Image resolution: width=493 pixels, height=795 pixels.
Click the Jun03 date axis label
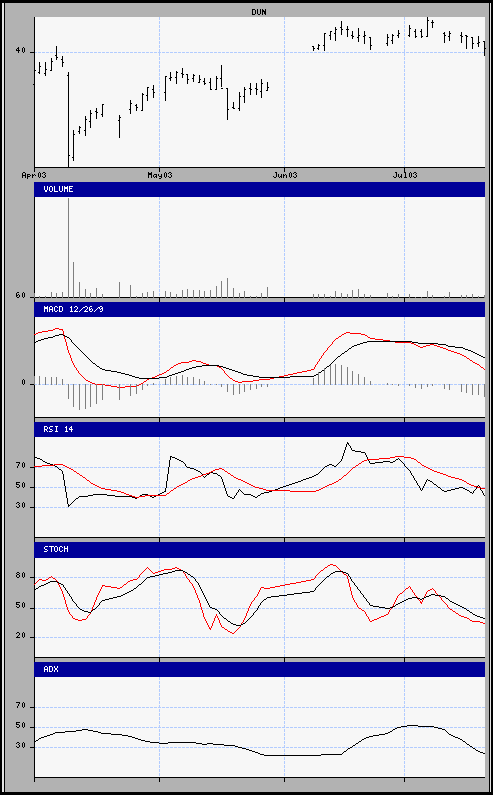coord(285,175)
